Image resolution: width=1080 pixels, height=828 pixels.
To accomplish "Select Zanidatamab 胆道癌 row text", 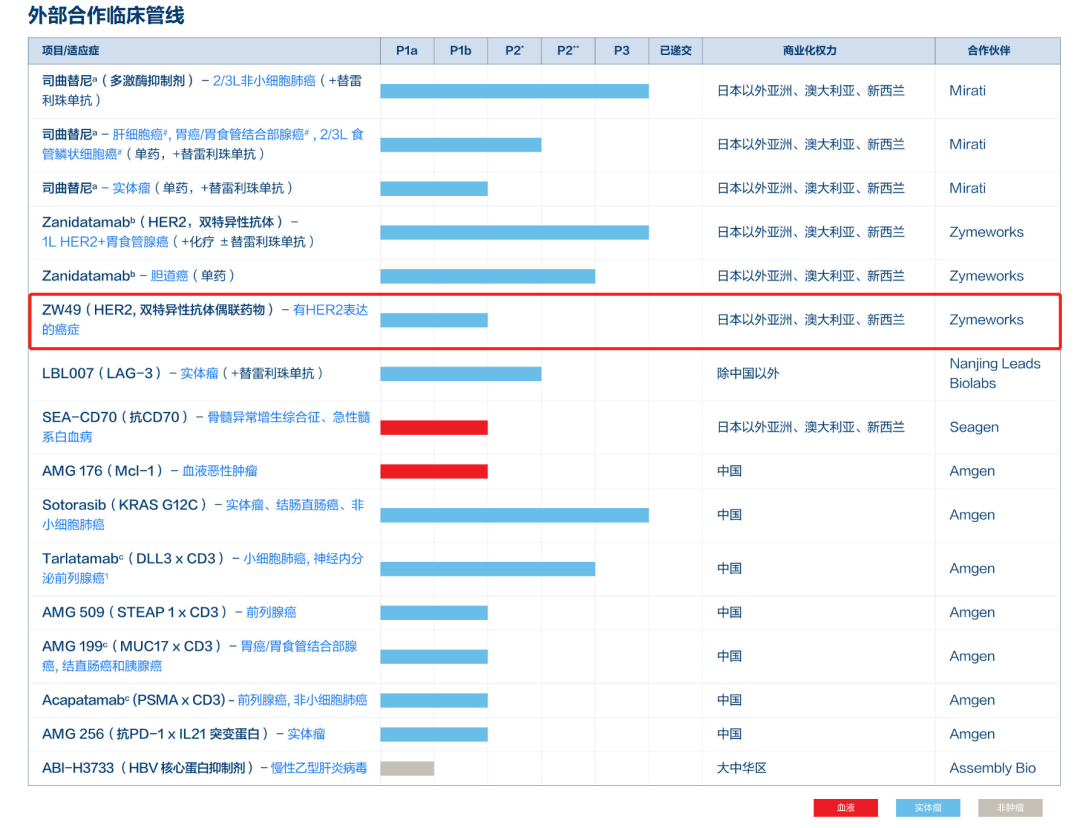I will click(138, 276).
